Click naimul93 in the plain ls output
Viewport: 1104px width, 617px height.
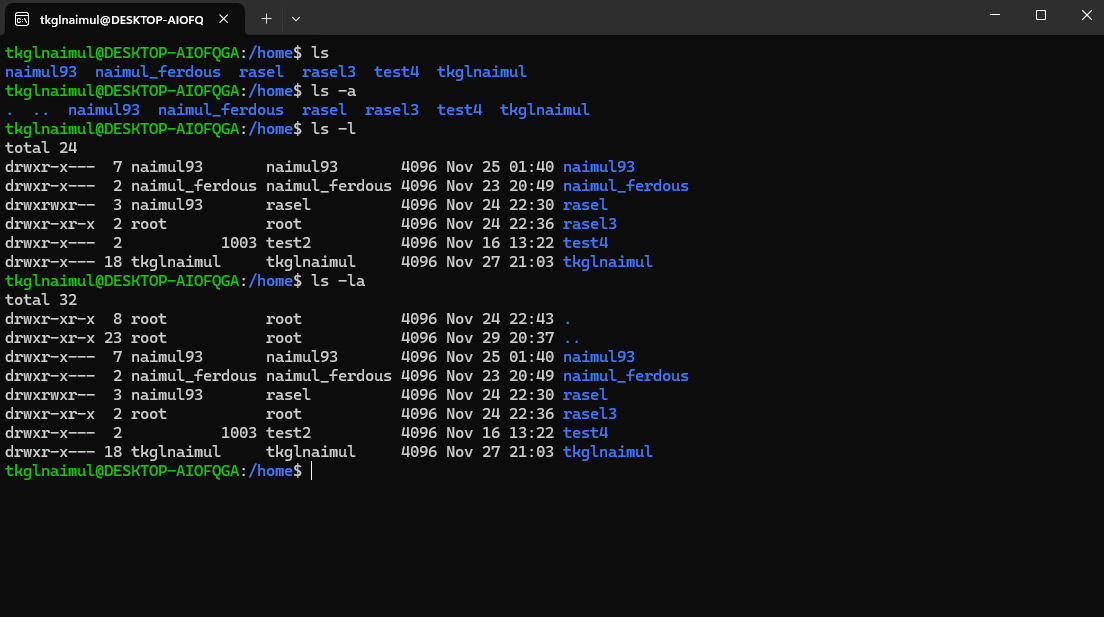tap(41, 72)
